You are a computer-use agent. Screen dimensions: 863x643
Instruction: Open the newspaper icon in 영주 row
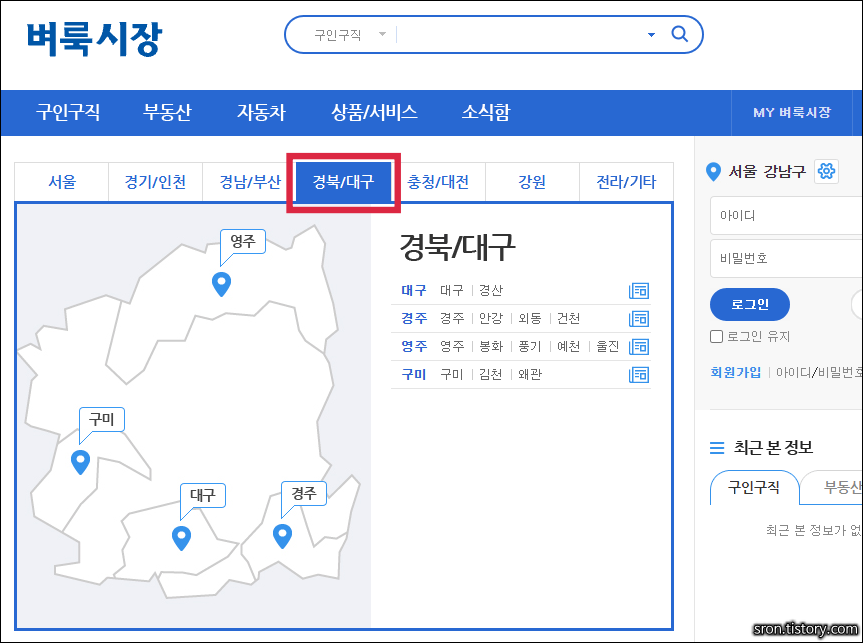point(639,347)
